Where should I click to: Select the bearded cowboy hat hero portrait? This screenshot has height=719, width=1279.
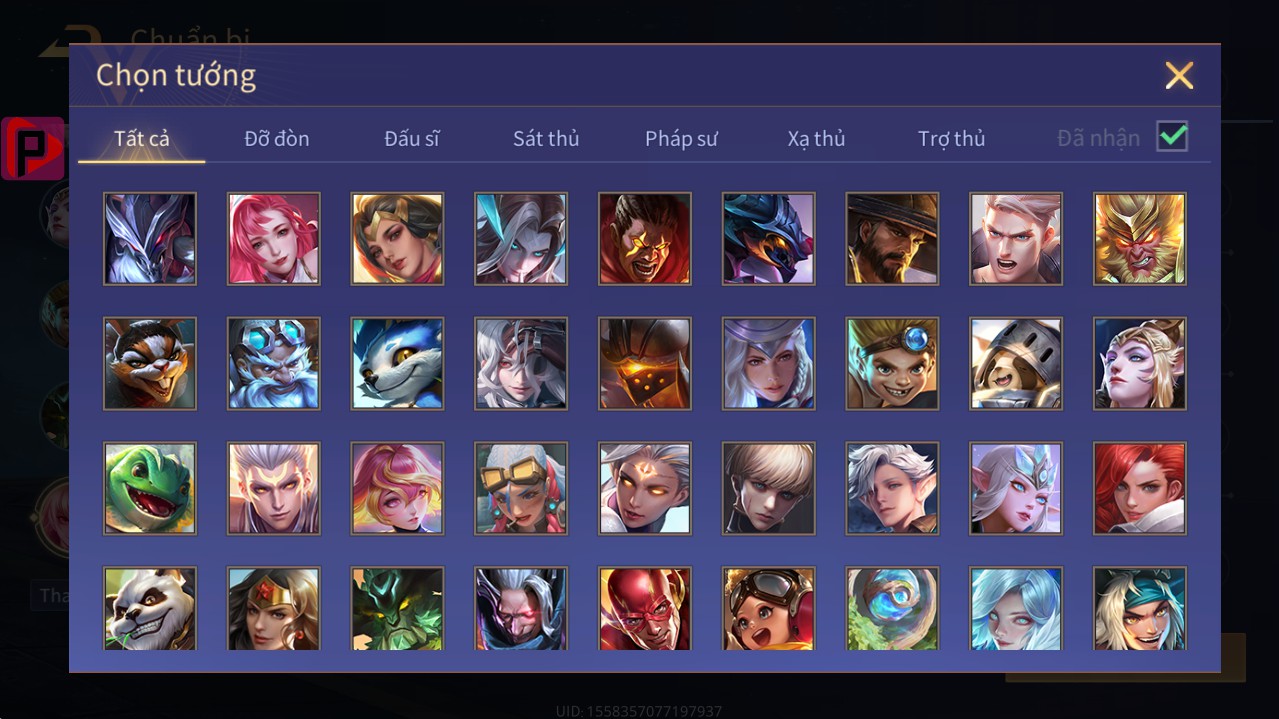tap(892, 239)
